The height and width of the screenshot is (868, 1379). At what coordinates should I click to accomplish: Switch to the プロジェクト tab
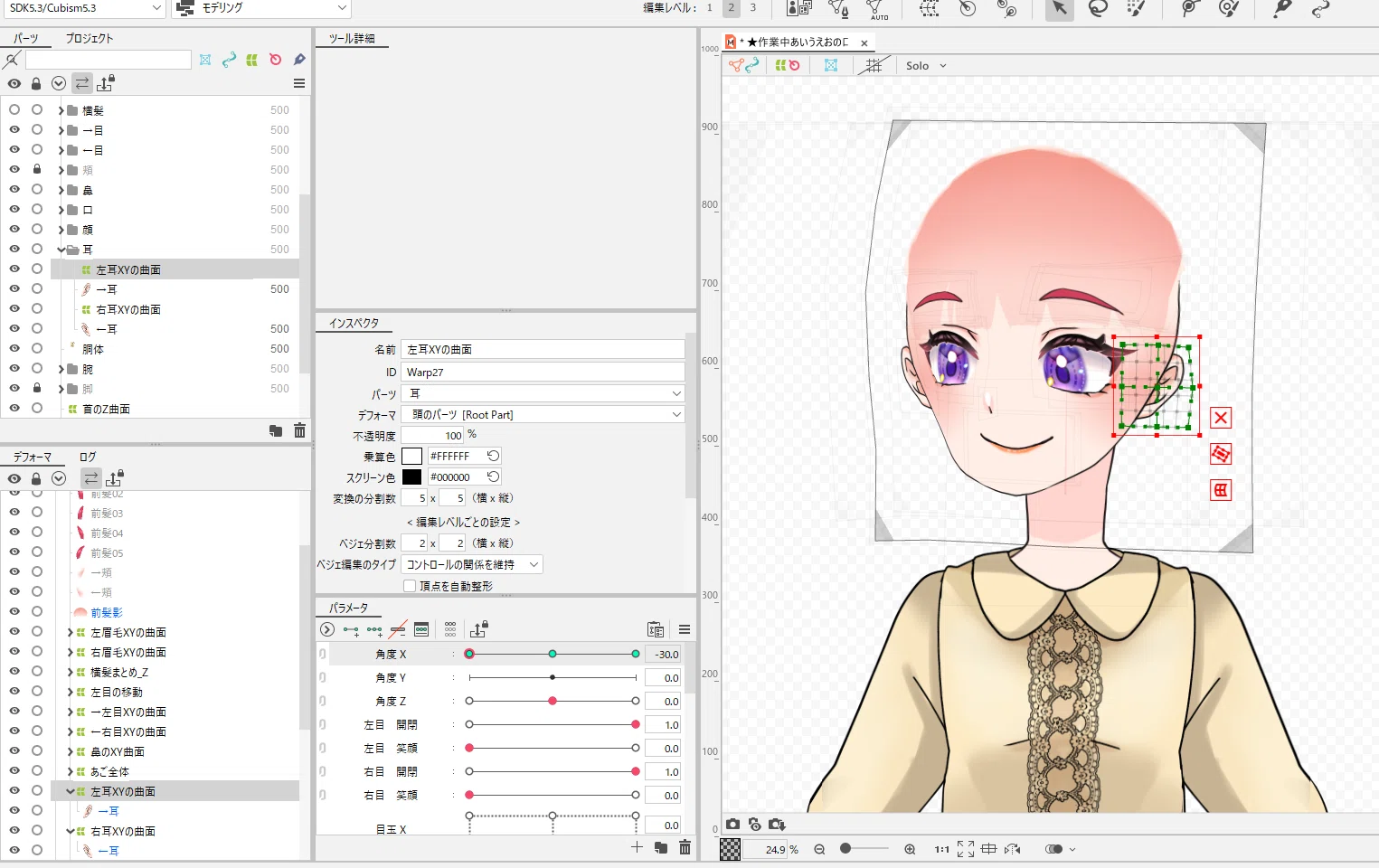[90, 38]
